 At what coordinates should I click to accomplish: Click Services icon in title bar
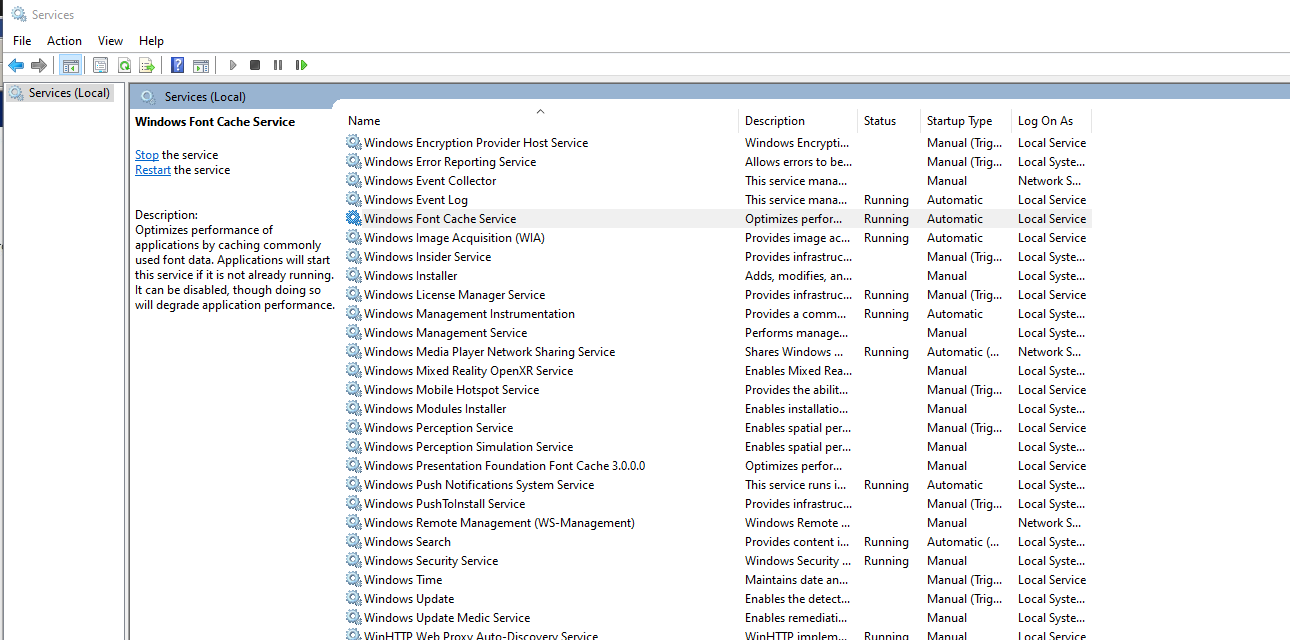click(18, 15)
